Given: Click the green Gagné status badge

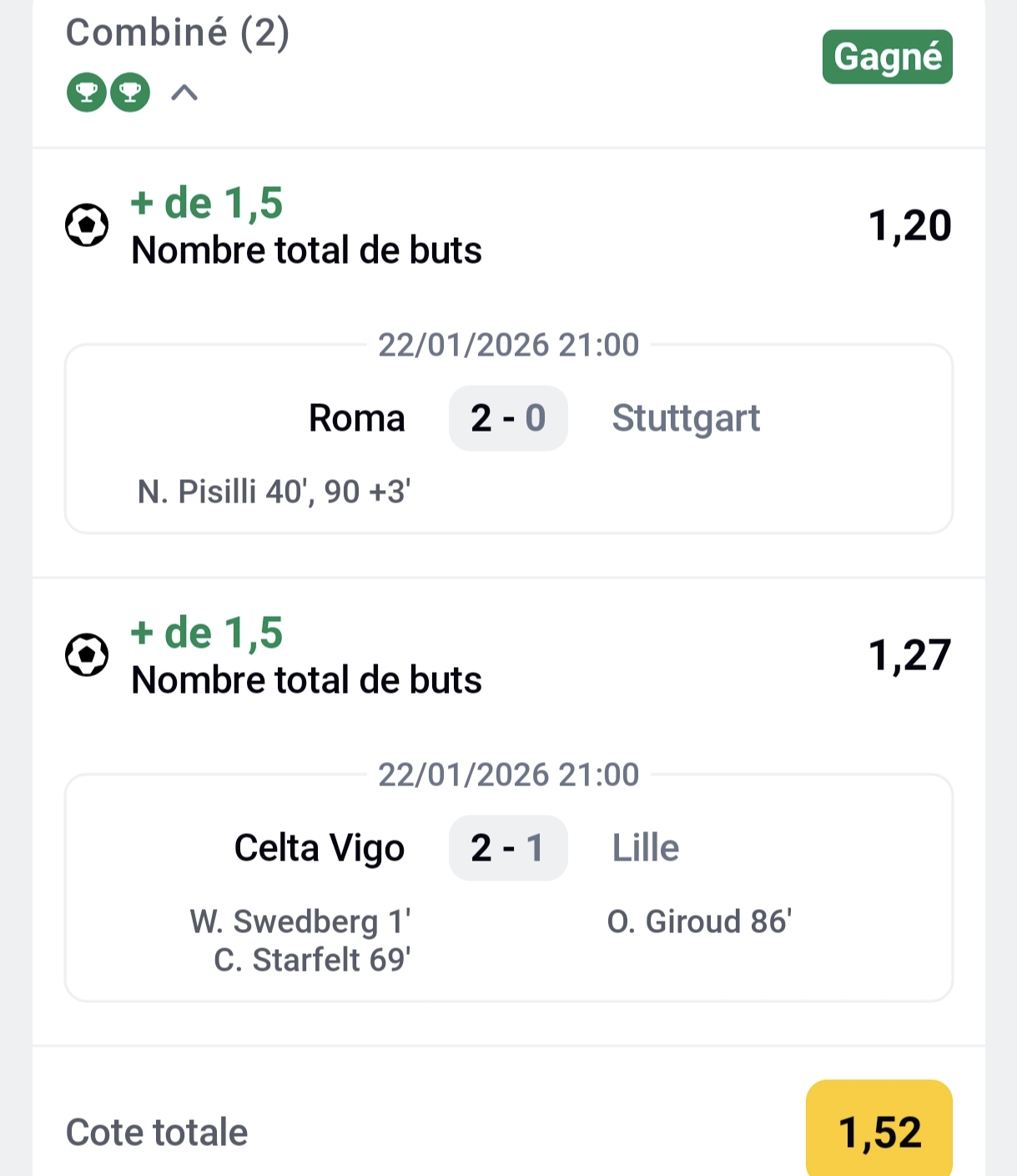Looking at the screenshot, I should (x=887, y=57).
